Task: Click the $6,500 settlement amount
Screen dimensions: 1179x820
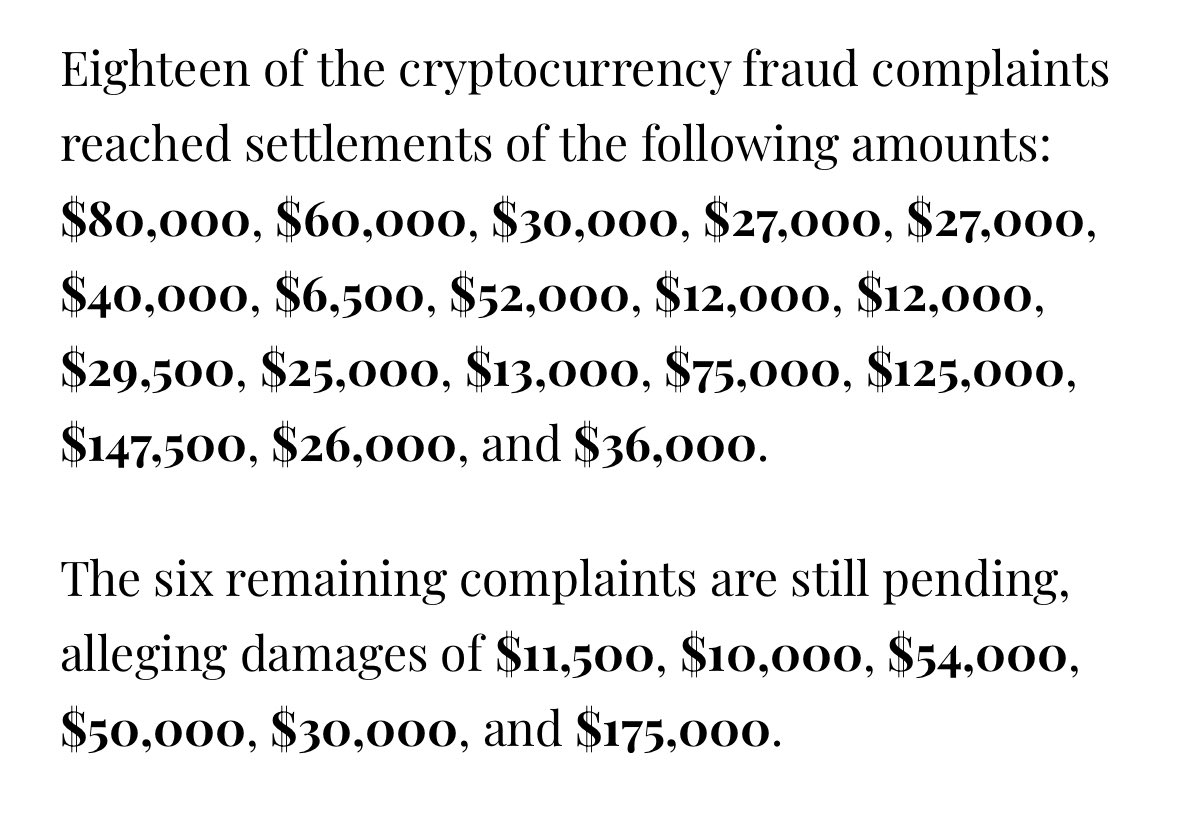Action: (x=349, y=297)
